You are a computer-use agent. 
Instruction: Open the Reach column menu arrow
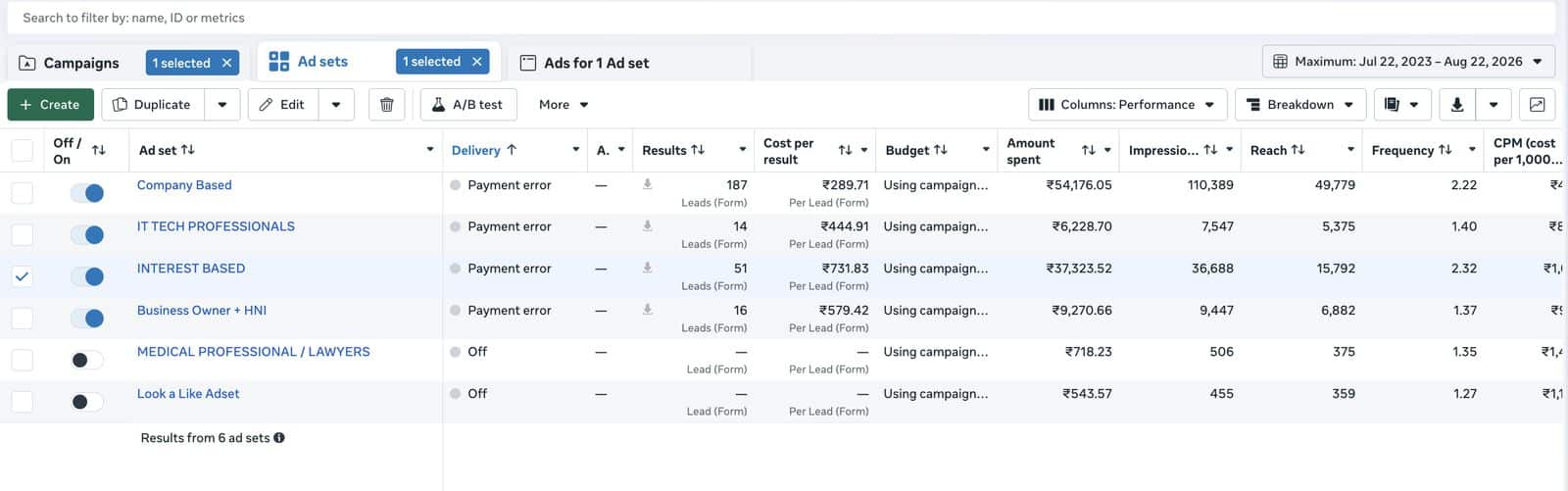click(1350, 150)
